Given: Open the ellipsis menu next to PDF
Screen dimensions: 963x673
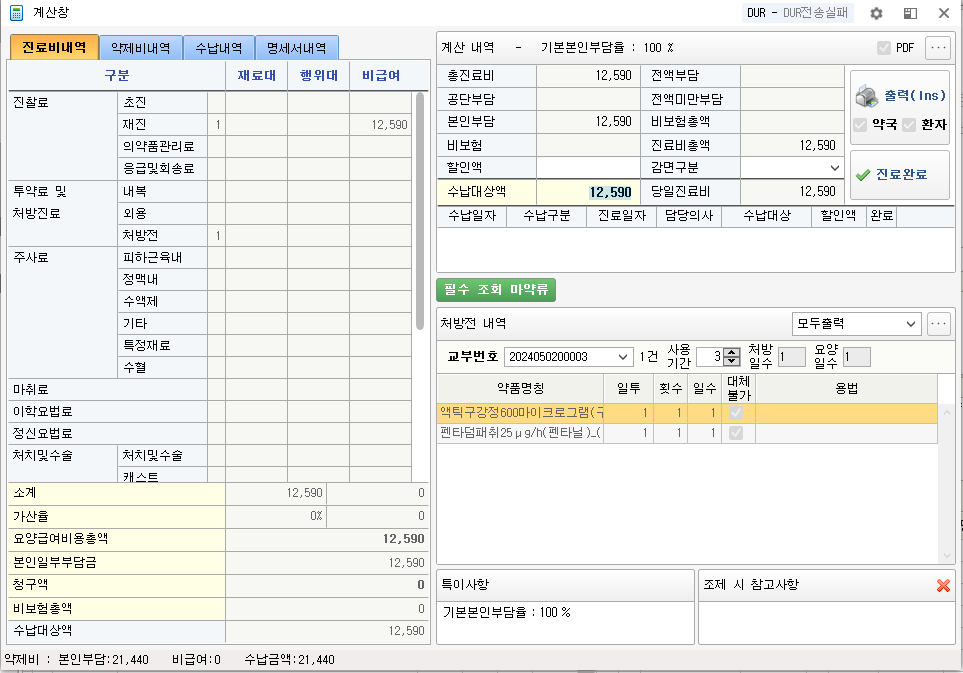Looking at the screenshot, I should tap(937, 48).
